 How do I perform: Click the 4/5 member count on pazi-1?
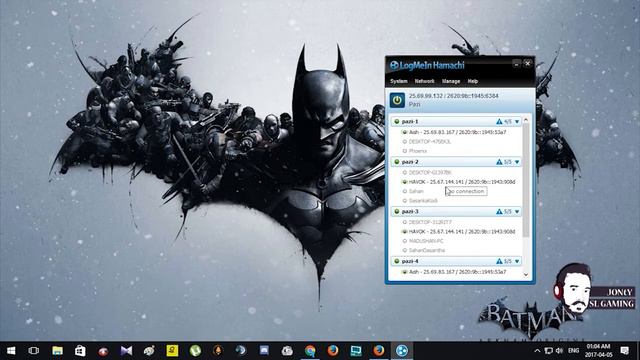tap(507, 122)
